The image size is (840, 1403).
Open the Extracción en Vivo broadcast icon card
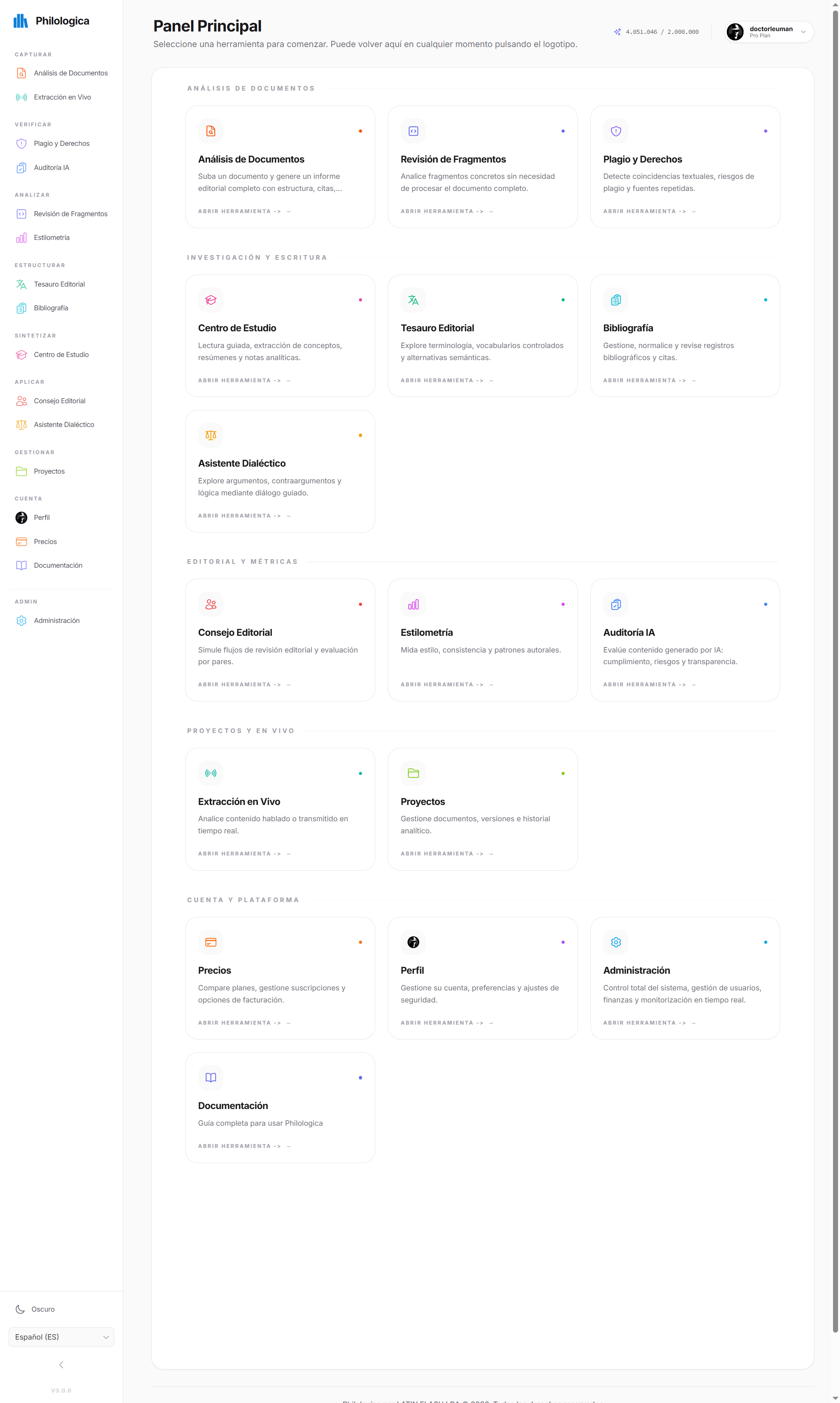click(x=210, y=773)
